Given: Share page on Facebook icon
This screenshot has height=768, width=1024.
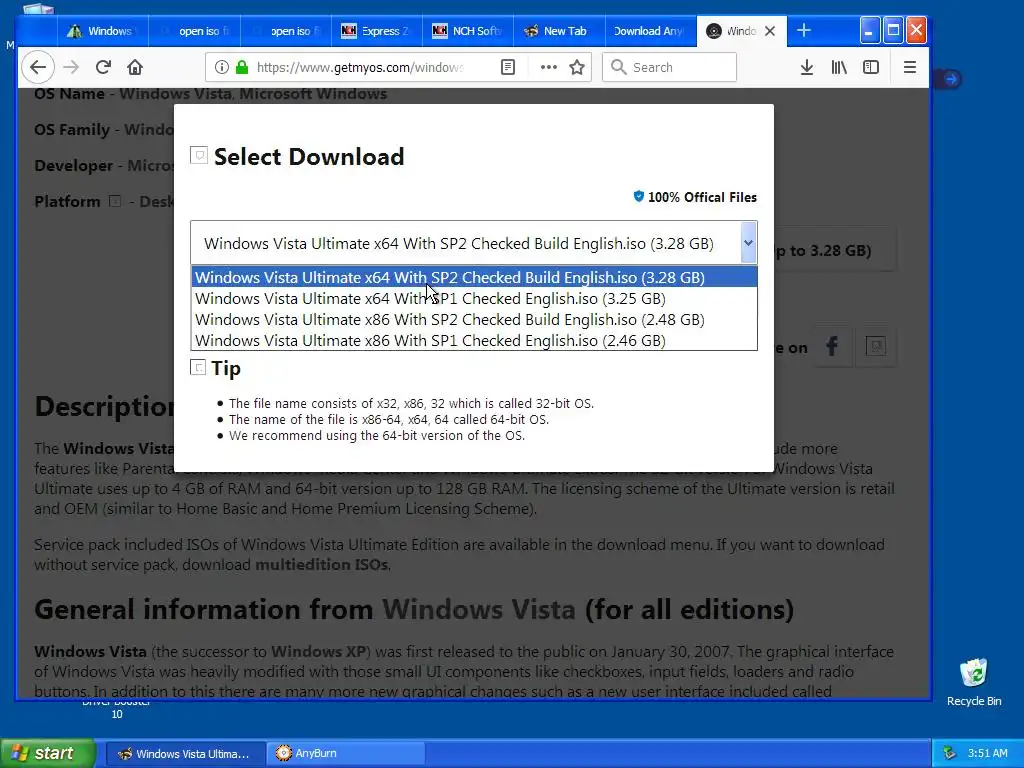Looking at the screenshot, I should point(832,346).
